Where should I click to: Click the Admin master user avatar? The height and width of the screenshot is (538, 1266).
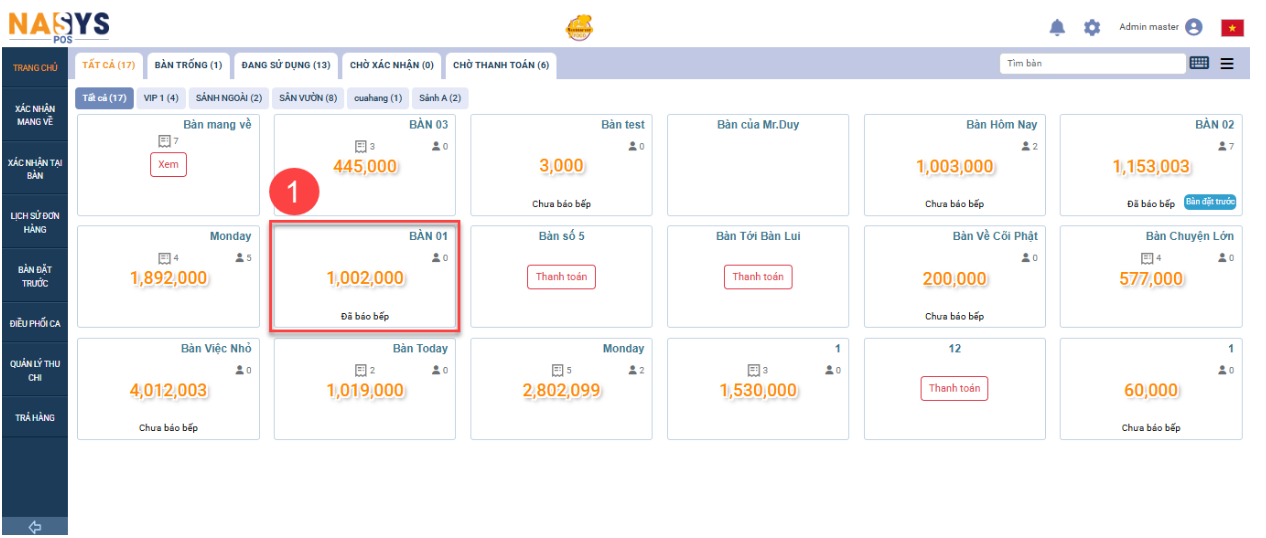(x=1193, y=27)
